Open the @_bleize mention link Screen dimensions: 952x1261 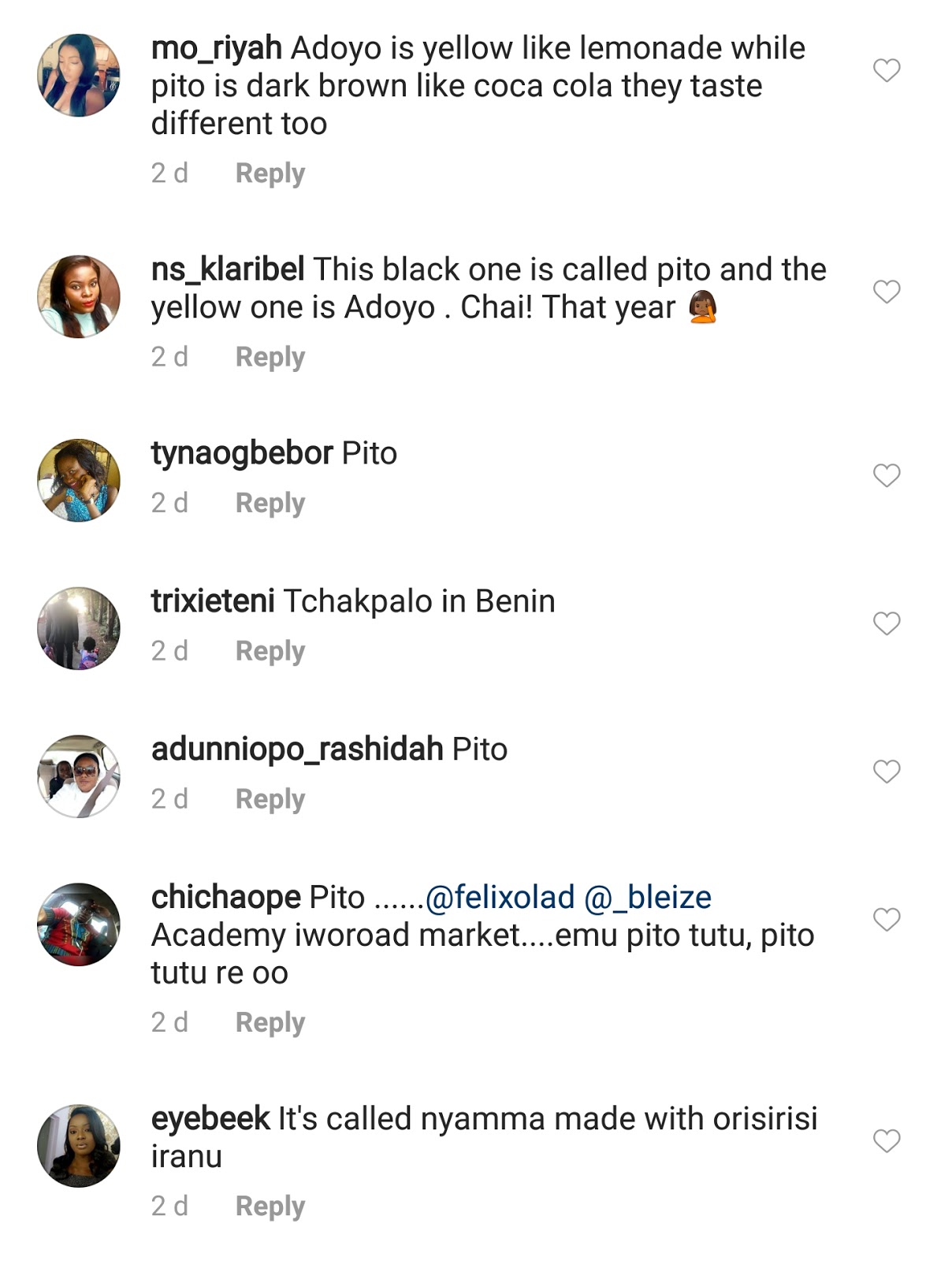(648, 898)
